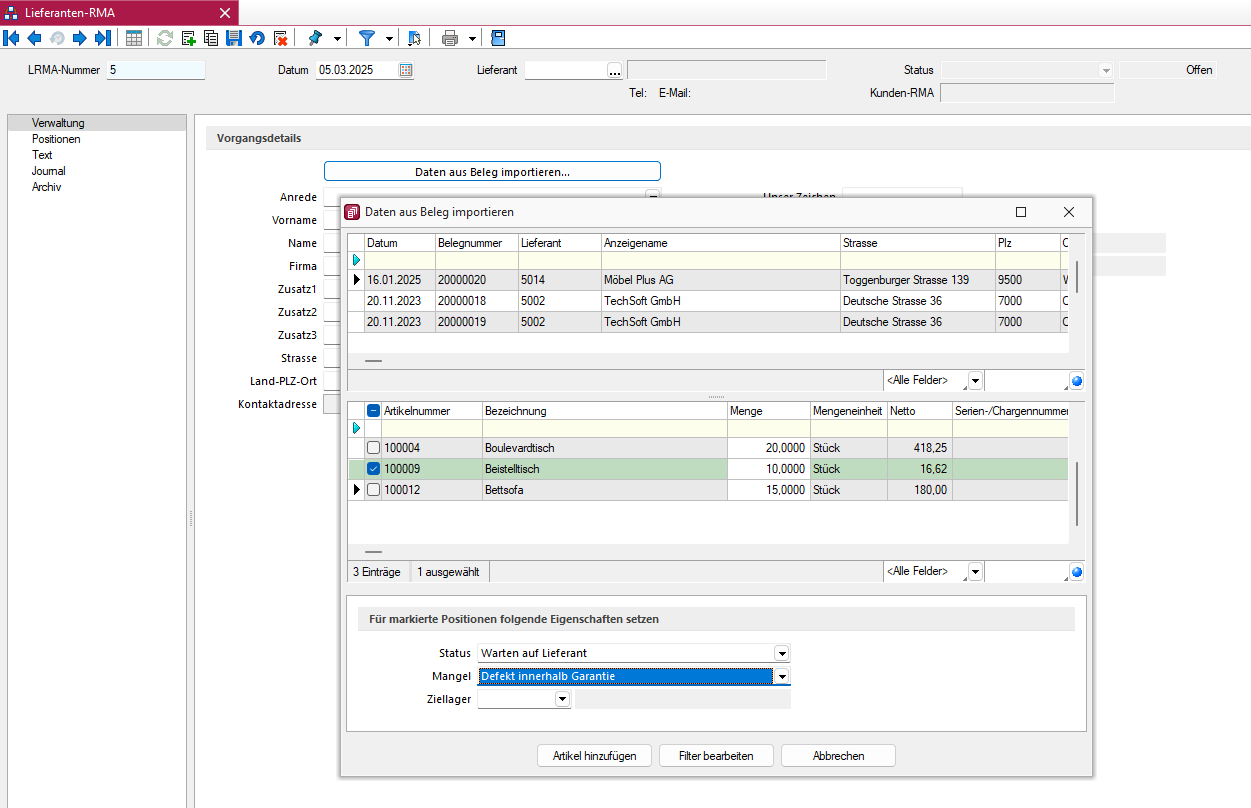Create a new record entry

click(186, 38)
